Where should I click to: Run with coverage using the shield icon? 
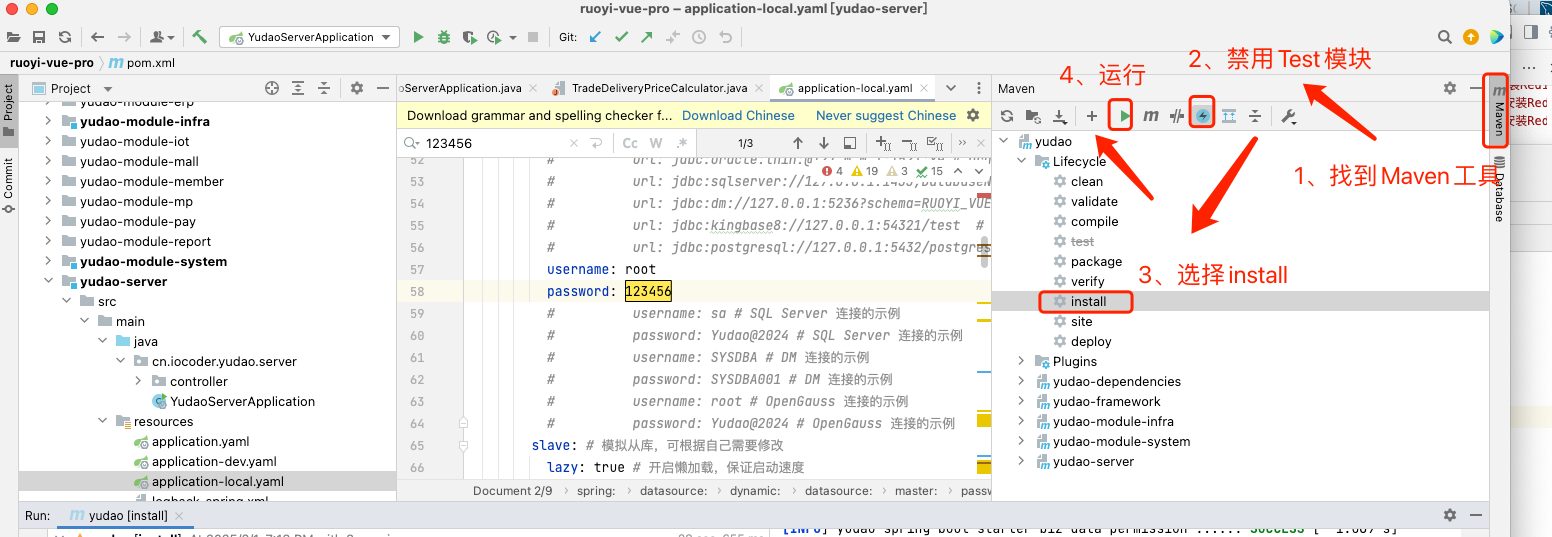[x=469, y=37]
